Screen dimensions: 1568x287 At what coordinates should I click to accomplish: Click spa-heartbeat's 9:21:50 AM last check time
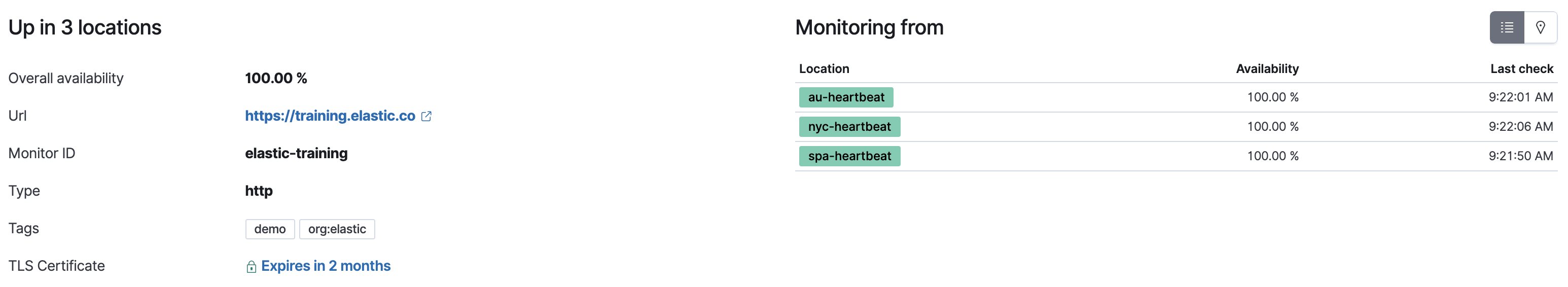click(1520, 156)
